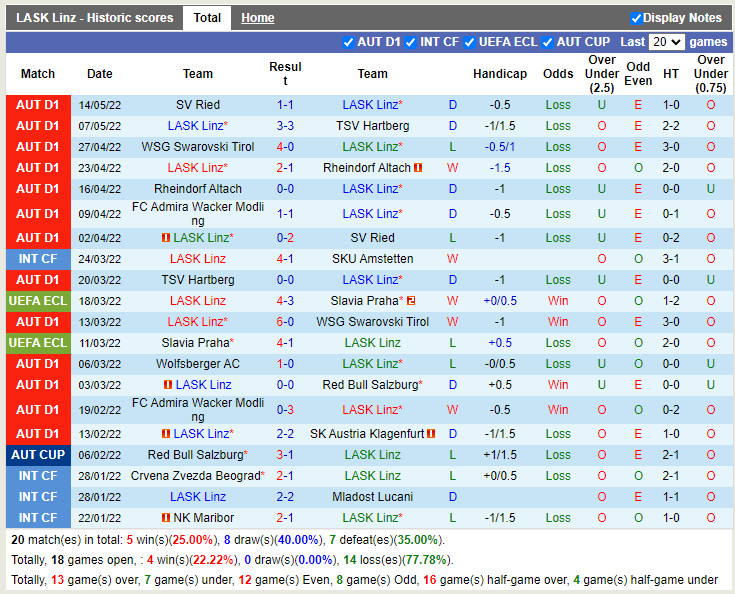735x594 pixels.
Task: Open the Last 20 games dropdown
Action: click(x=666, y=42)
